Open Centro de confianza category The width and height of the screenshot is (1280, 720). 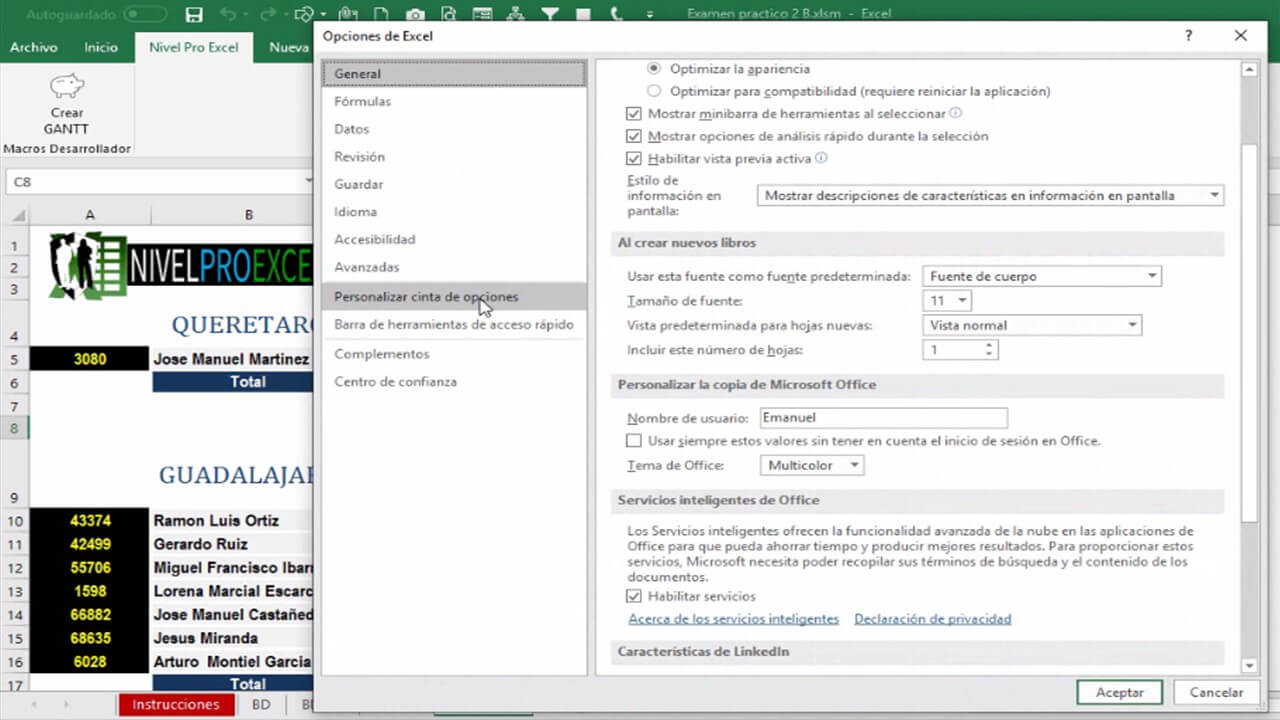[x=454, y=382]
